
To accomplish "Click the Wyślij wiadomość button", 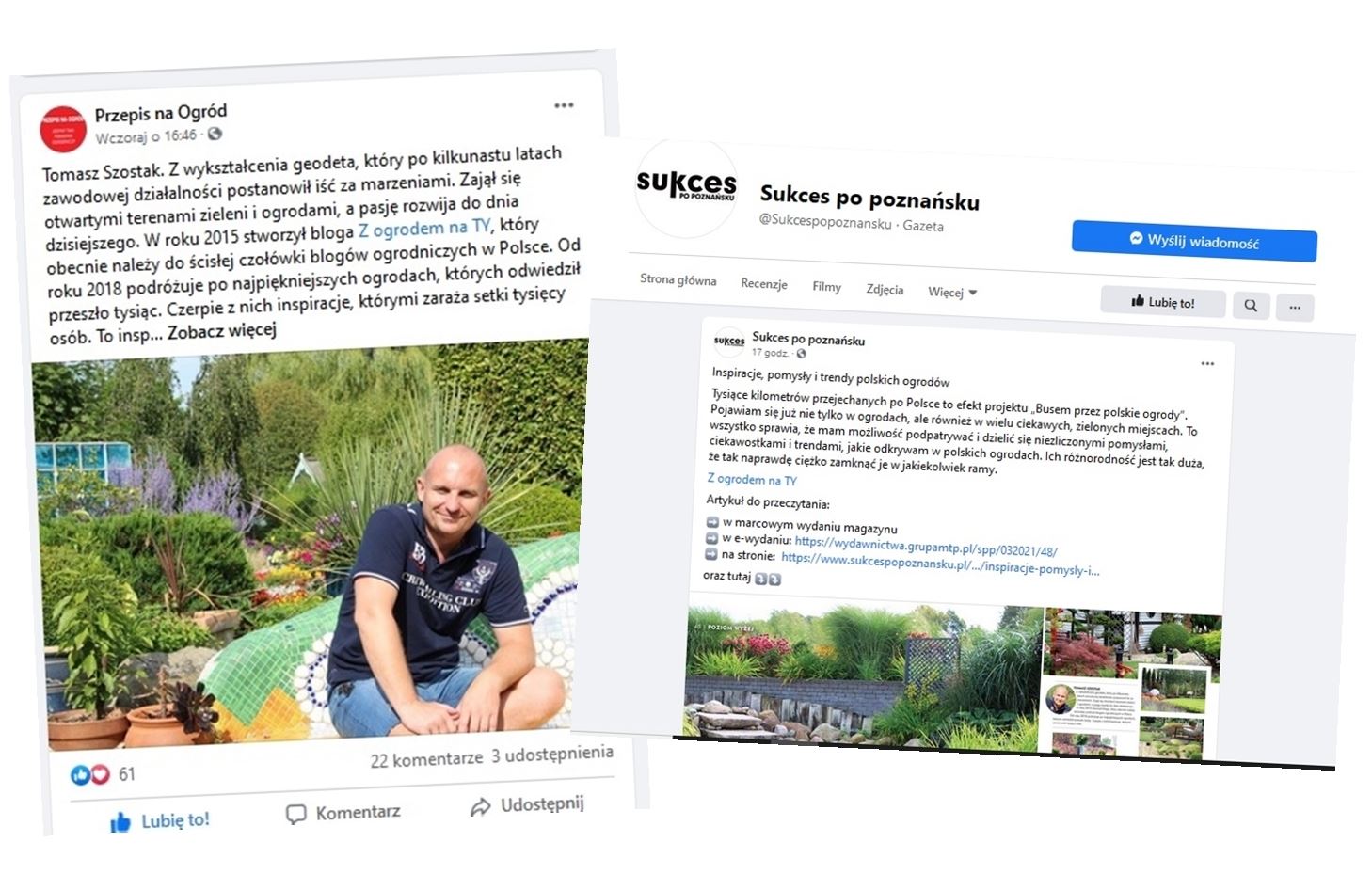I will pos(1194,242).
